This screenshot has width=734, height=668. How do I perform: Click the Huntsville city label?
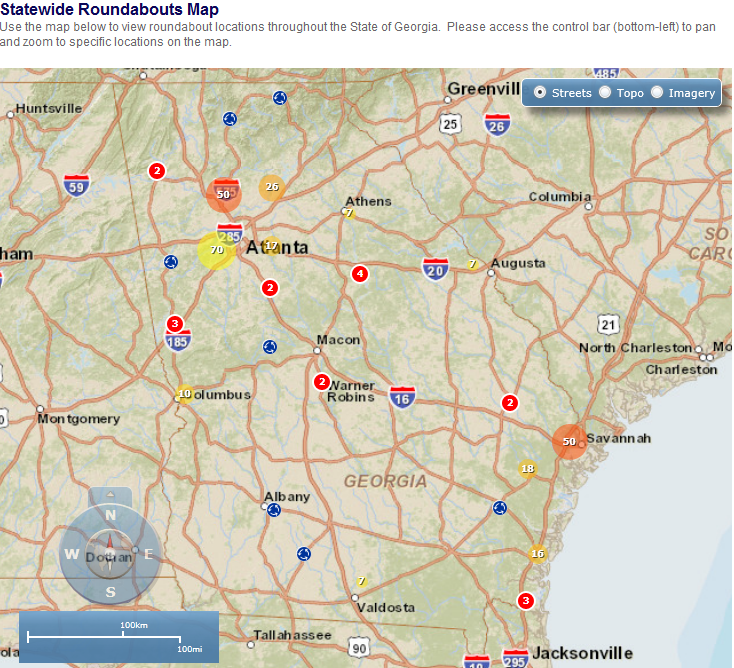(x=49, y=108)
